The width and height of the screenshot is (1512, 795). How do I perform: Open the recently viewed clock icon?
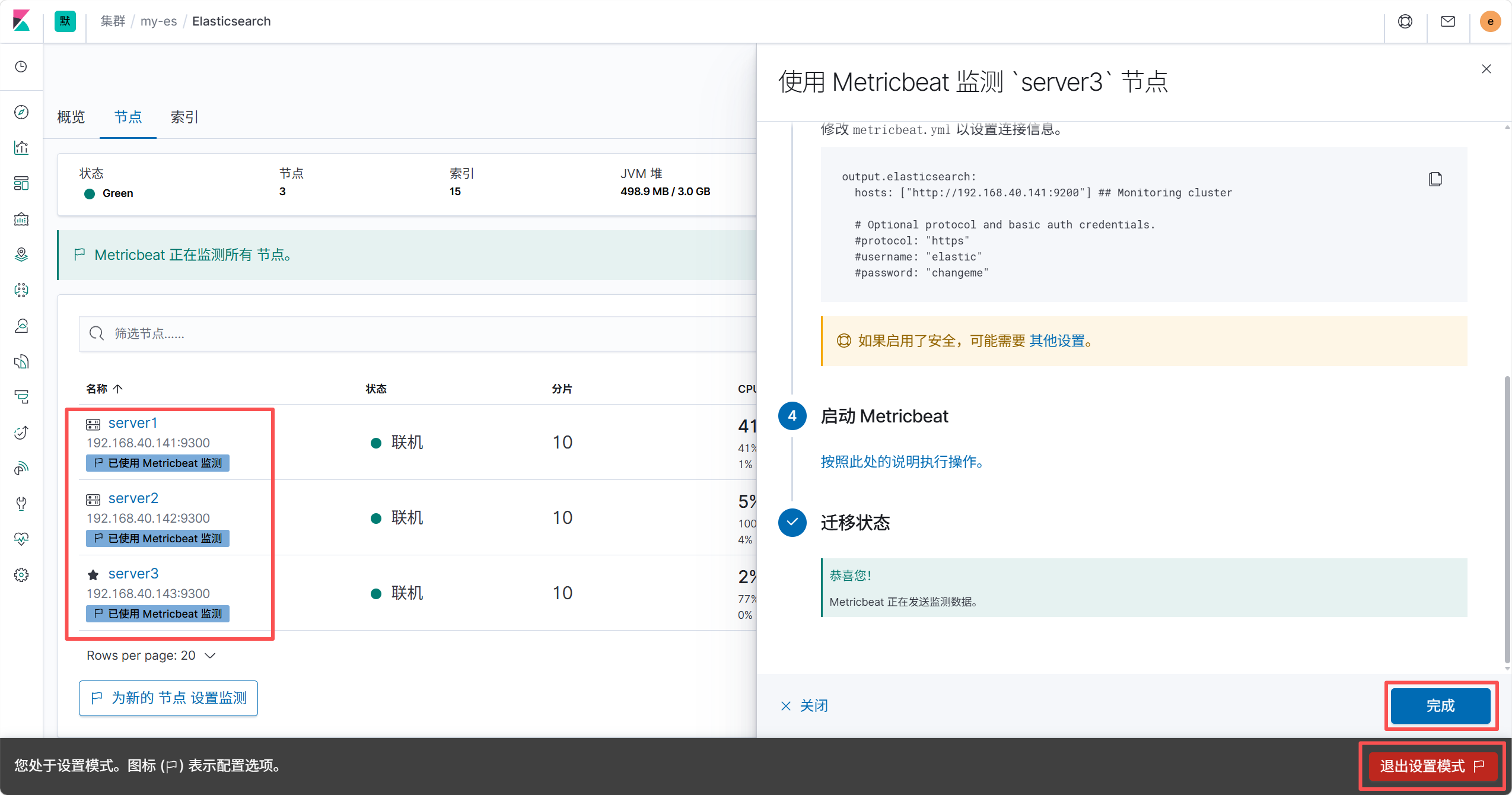[x=21, y=66]
